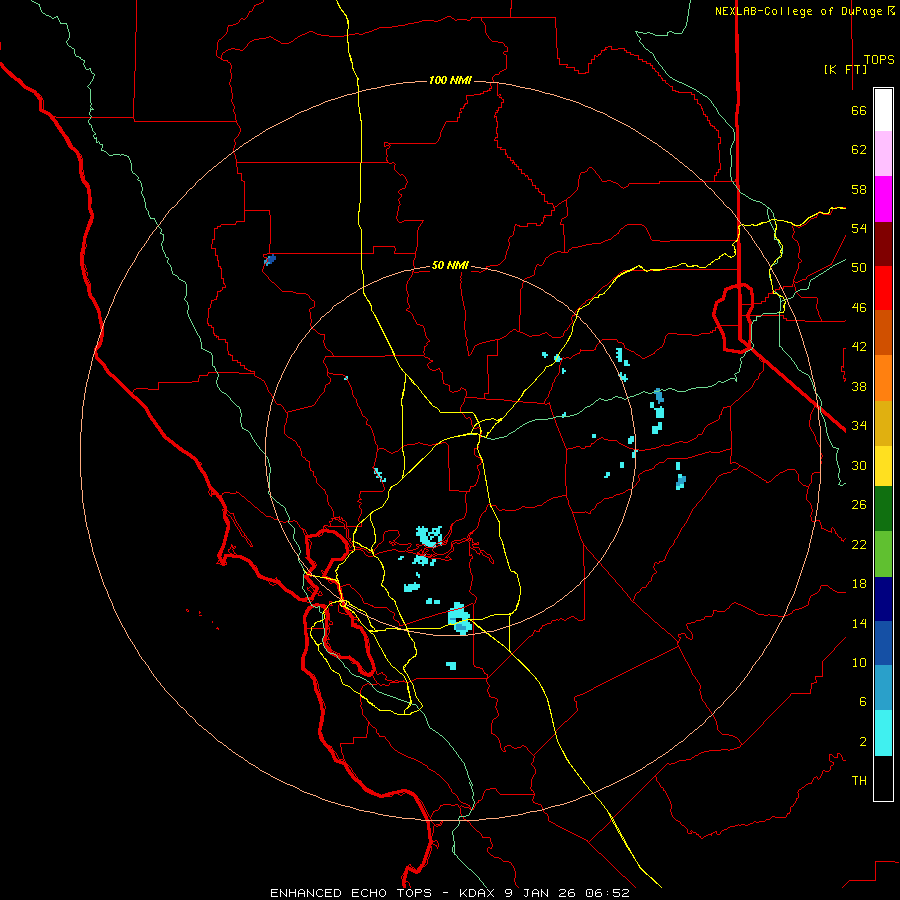Click the 14 value on the legend
The width and height of the screenshot is (900, 900).
859,623
